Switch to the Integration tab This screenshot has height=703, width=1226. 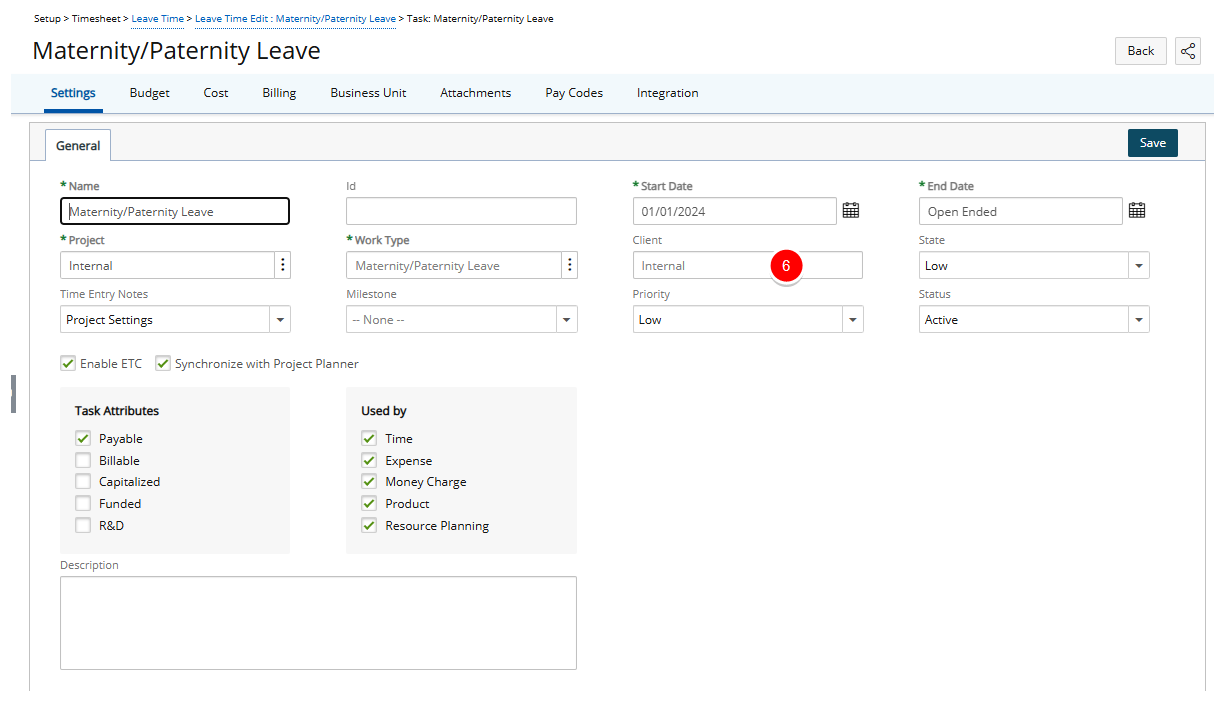point(667,93)
